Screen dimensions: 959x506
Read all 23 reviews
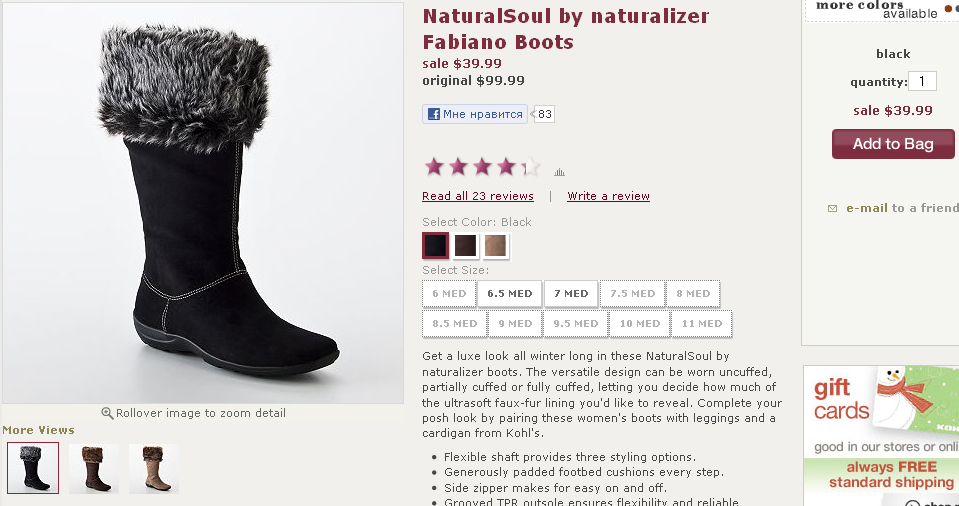478,196
